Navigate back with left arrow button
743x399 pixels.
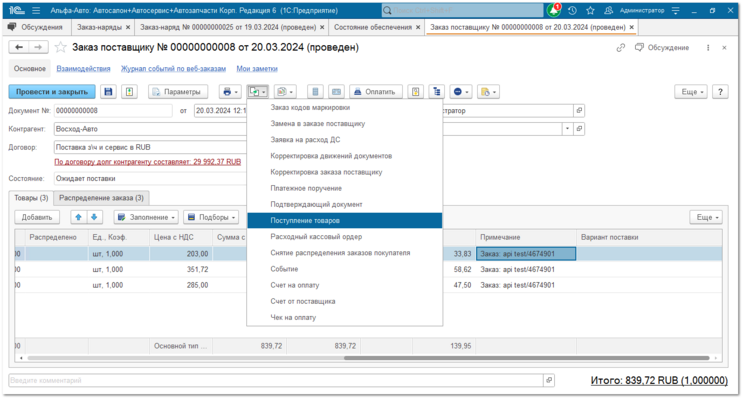(x=19, y=47)
